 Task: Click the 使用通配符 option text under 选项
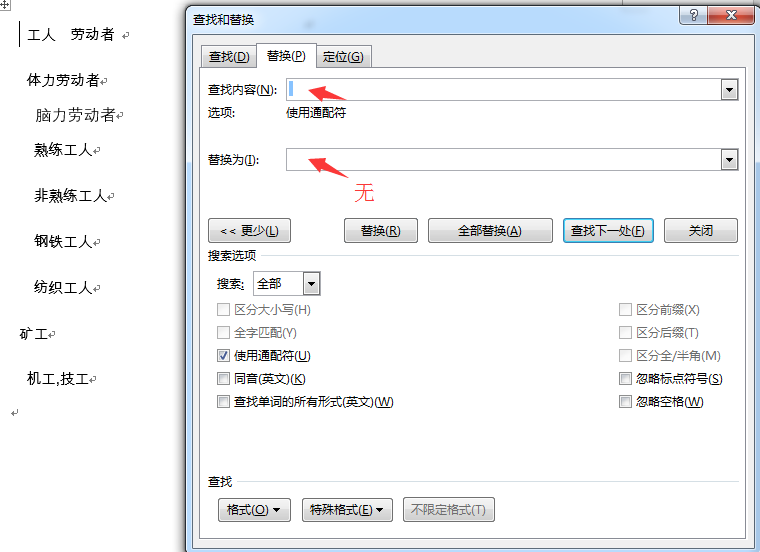click(316, 113)
